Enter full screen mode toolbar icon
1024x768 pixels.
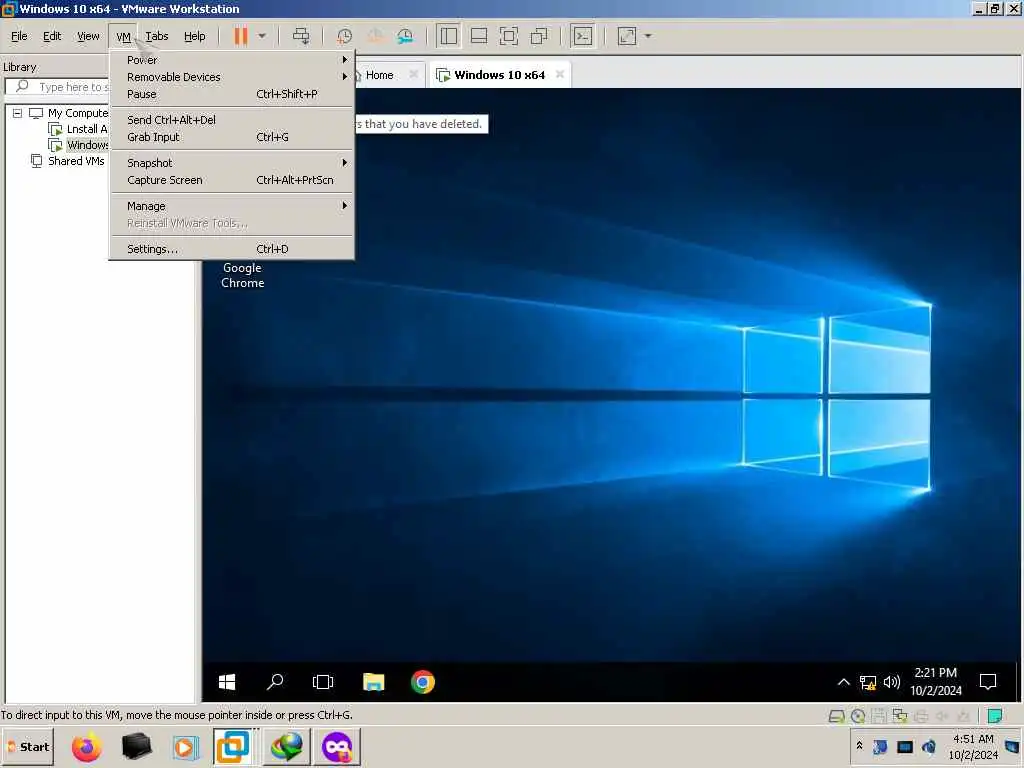[509, 36]
